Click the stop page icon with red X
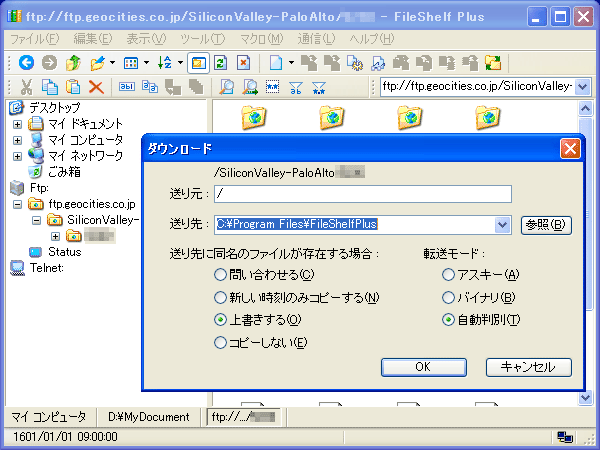The image size is (600, 450). click(x=243, y=63)
